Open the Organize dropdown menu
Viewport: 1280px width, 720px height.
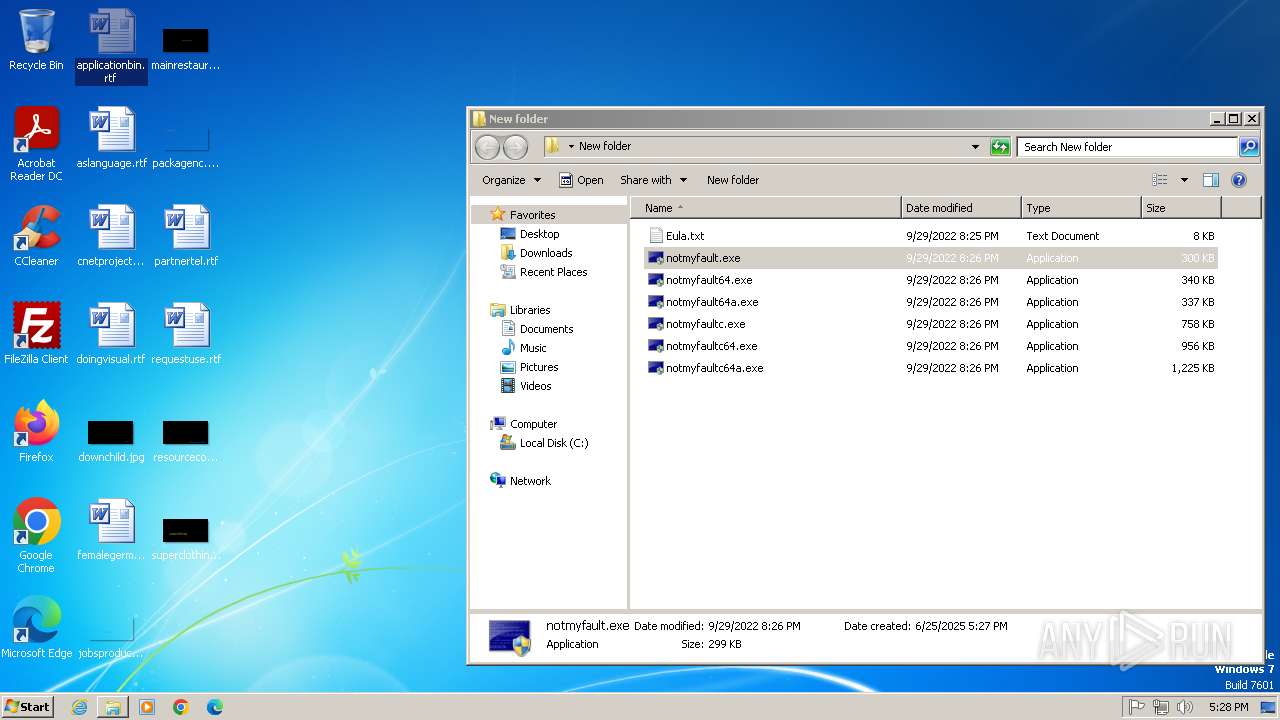[511, 180]
